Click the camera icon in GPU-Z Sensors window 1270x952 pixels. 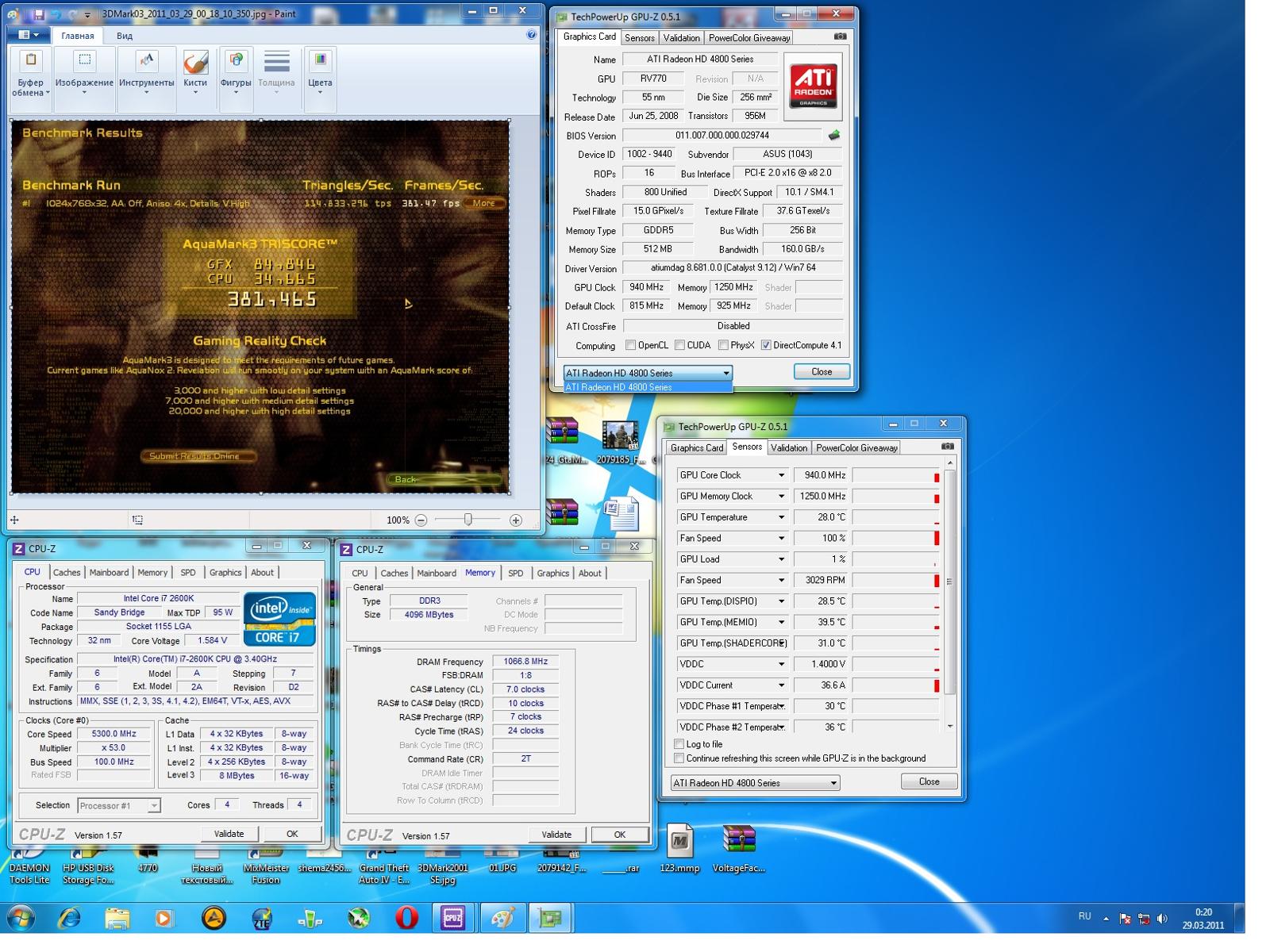[947, 447]
